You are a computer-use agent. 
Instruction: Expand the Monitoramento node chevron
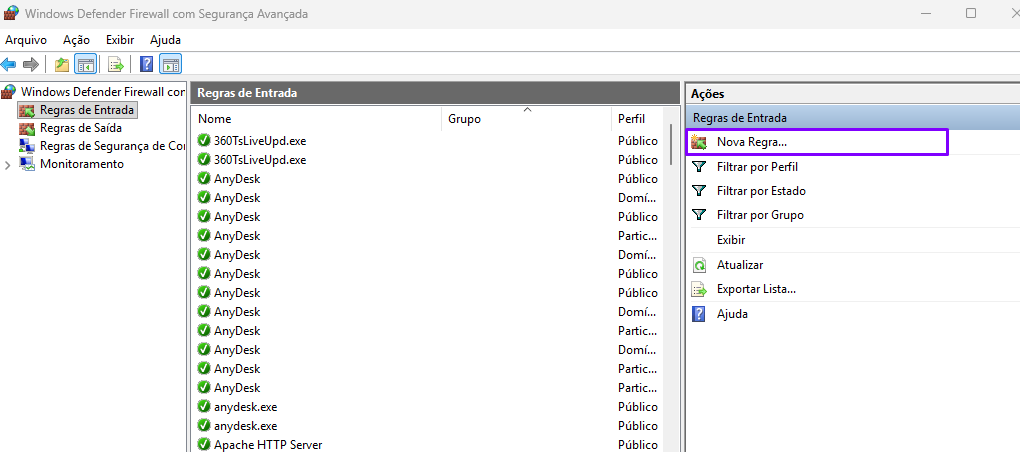pyautogui.click(x=8, y=165)
